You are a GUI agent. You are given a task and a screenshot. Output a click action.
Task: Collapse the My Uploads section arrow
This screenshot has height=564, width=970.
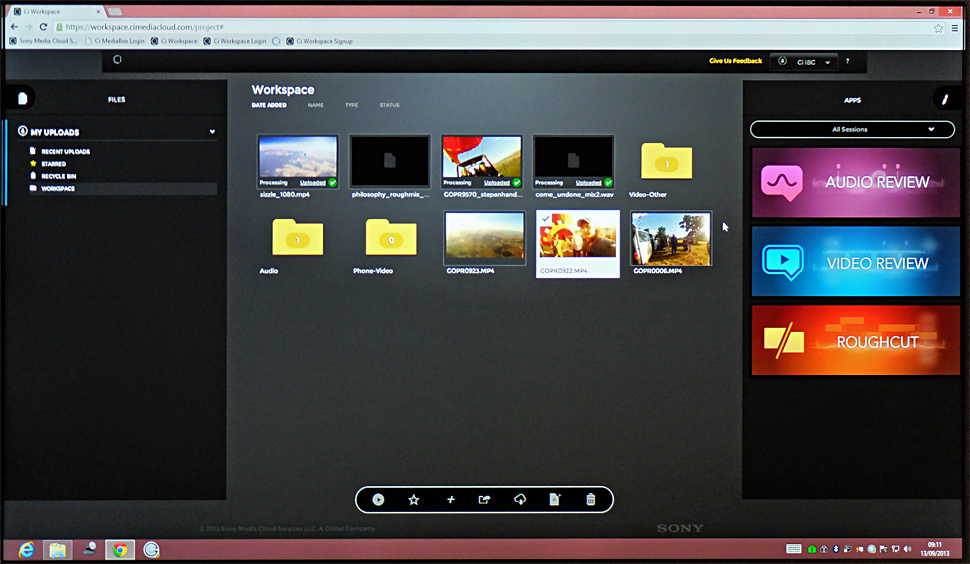[x=212, y=132]
